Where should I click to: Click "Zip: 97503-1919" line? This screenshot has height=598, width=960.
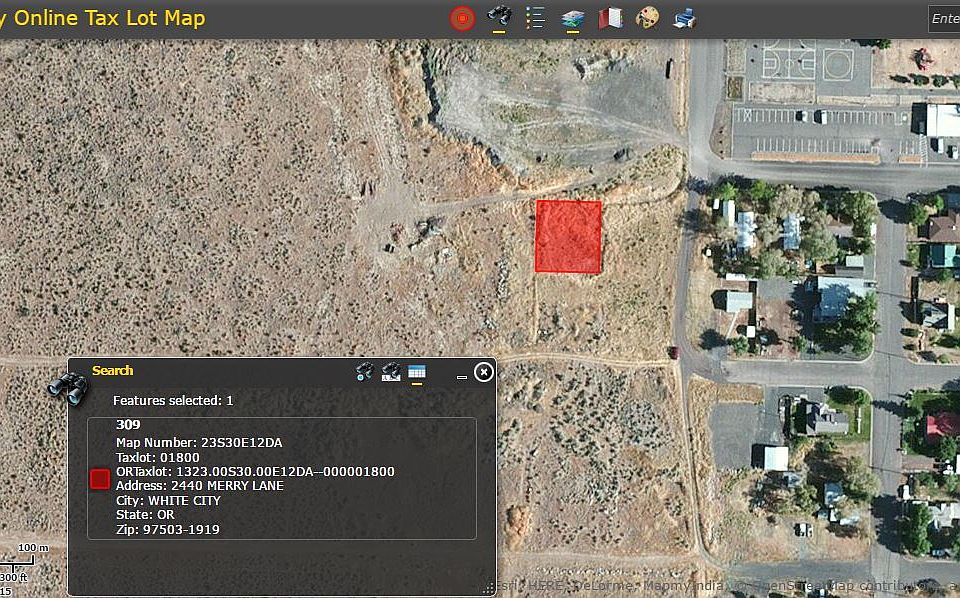[168, 529]
